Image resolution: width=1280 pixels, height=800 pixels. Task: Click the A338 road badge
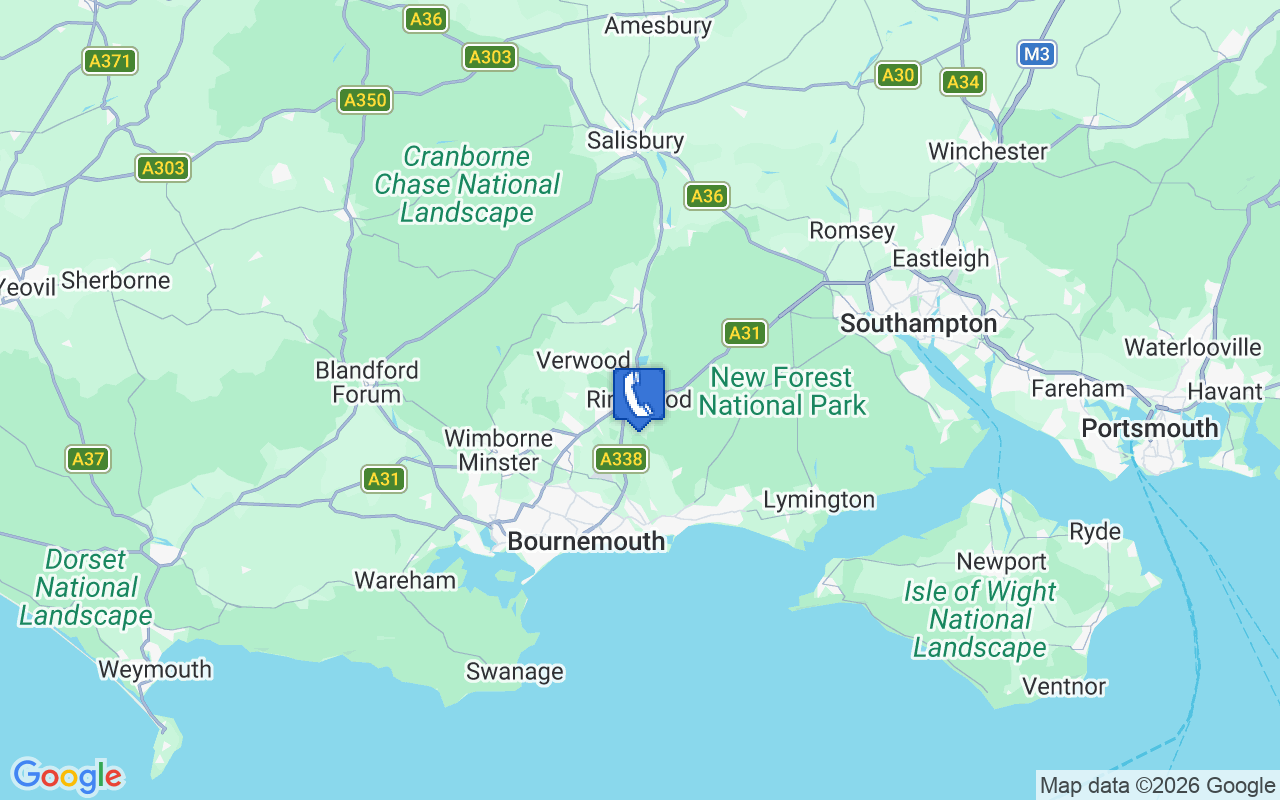point(621,459)
